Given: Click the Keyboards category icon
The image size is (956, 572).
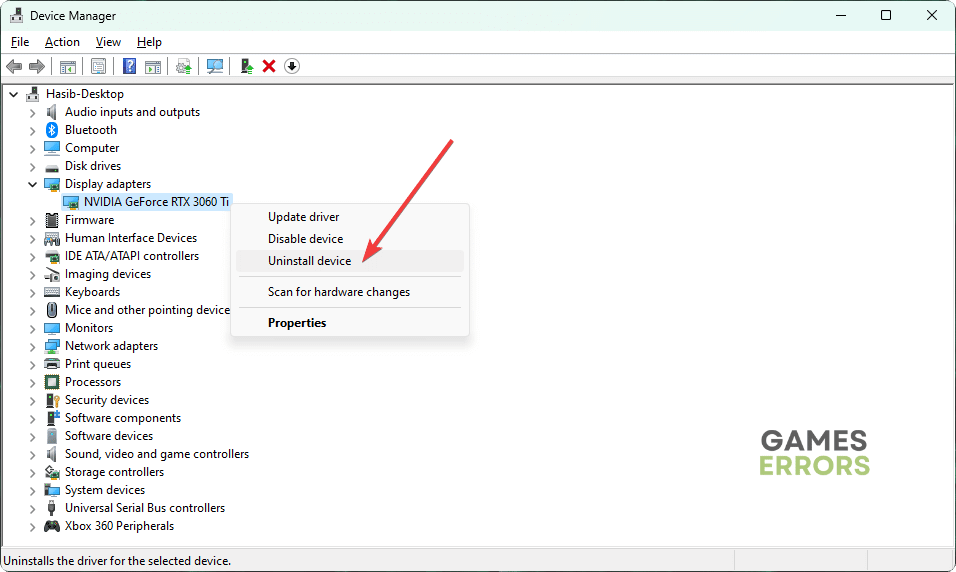Looking at the screenshot, I should [52, 292].
